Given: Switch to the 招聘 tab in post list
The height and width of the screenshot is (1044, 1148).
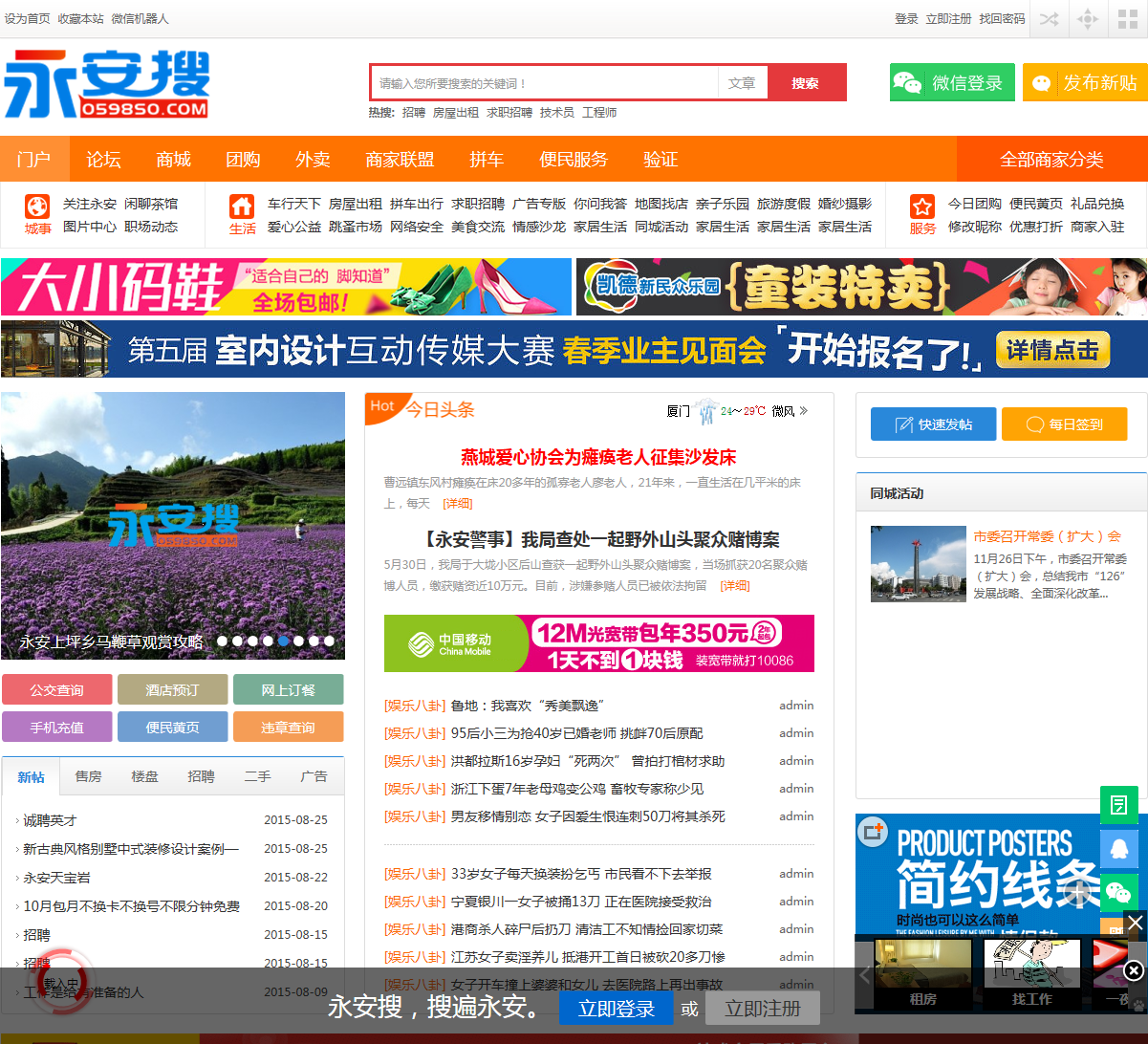Looking at the screenshot, I should (201, 776).
